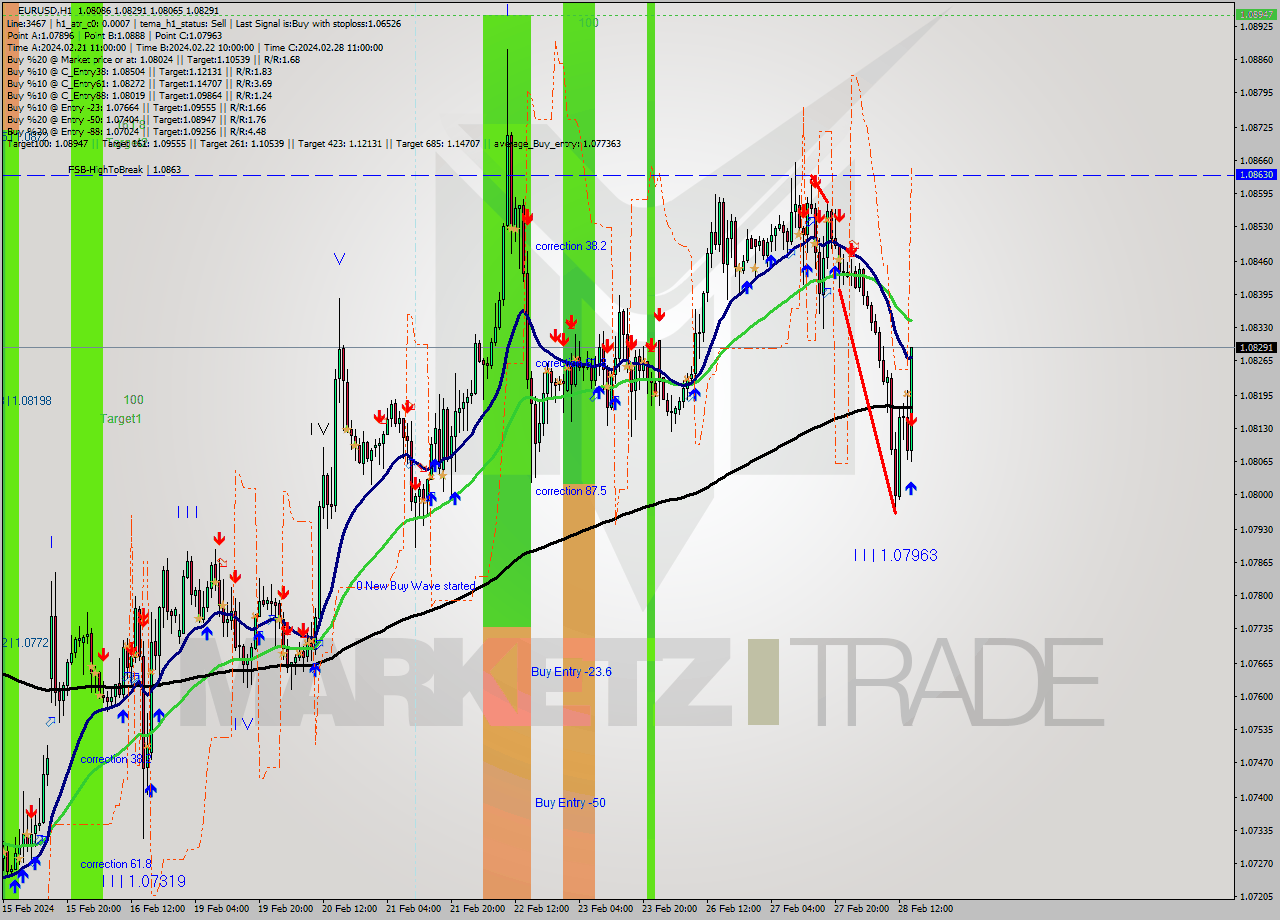The height and width of the screenshot is (920, 1280).
Task: Click the 1.08395 price axis label
Action: pyautogui.click(x=1256, y=294)
